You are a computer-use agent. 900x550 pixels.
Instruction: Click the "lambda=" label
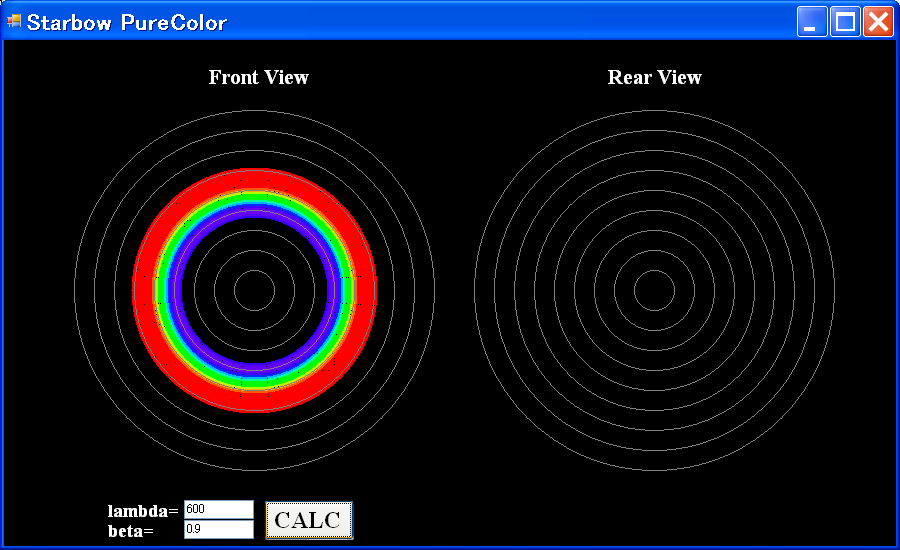click(143, 511)
